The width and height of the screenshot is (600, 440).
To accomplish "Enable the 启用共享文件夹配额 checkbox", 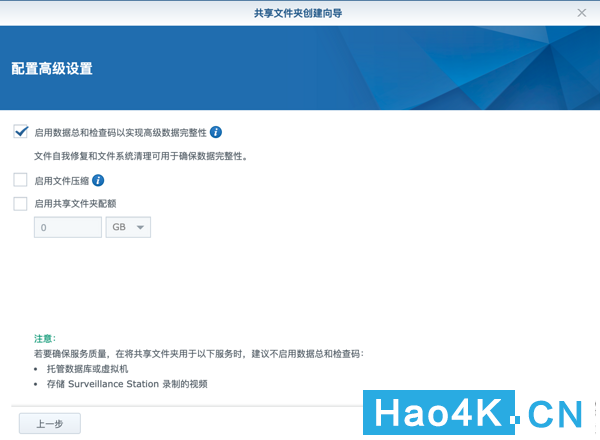I will click(x=20, y=204).
